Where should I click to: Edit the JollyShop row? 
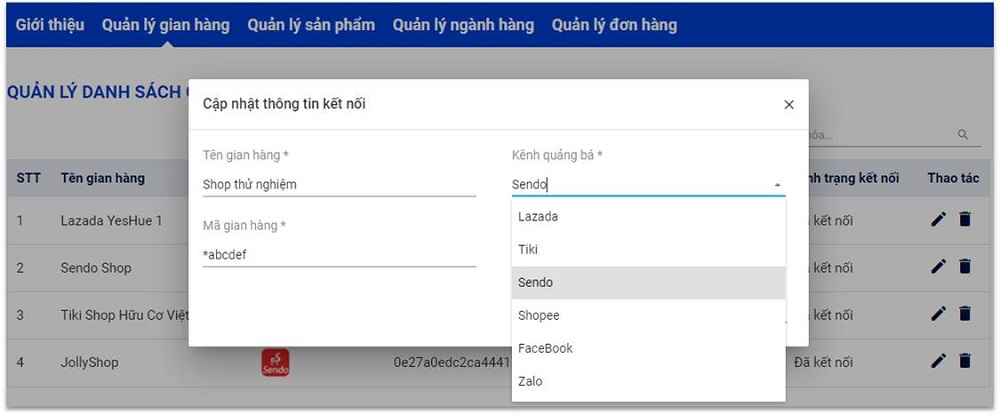[x=938, y=361]
